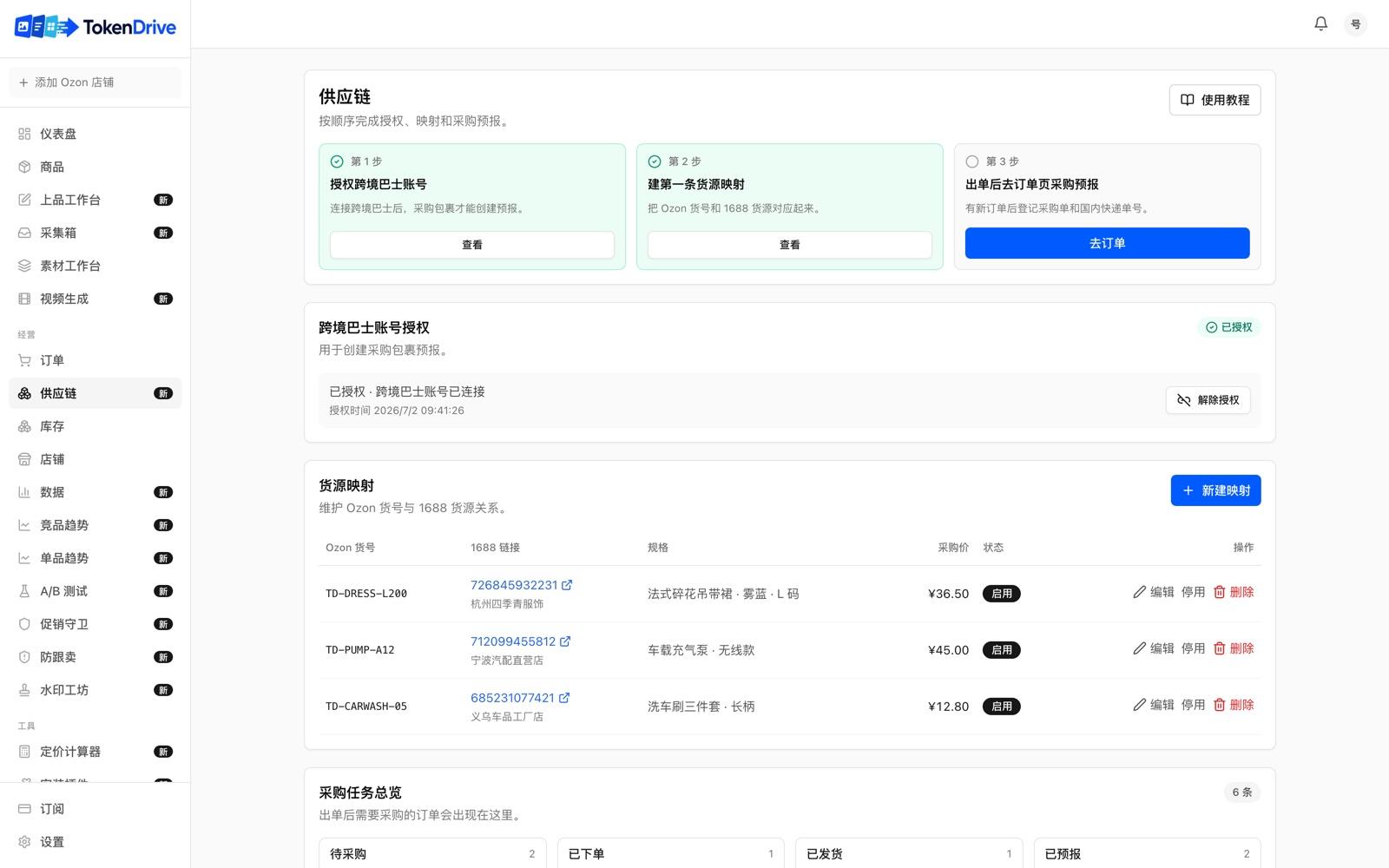The width and height of the screenshot is (1389, 868).
Task: Select the 待采购 task card
Action: [432, 853]
